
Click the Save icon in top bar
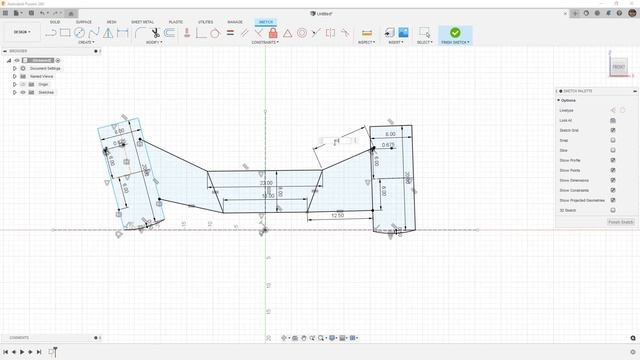click(x=31, y=13)
